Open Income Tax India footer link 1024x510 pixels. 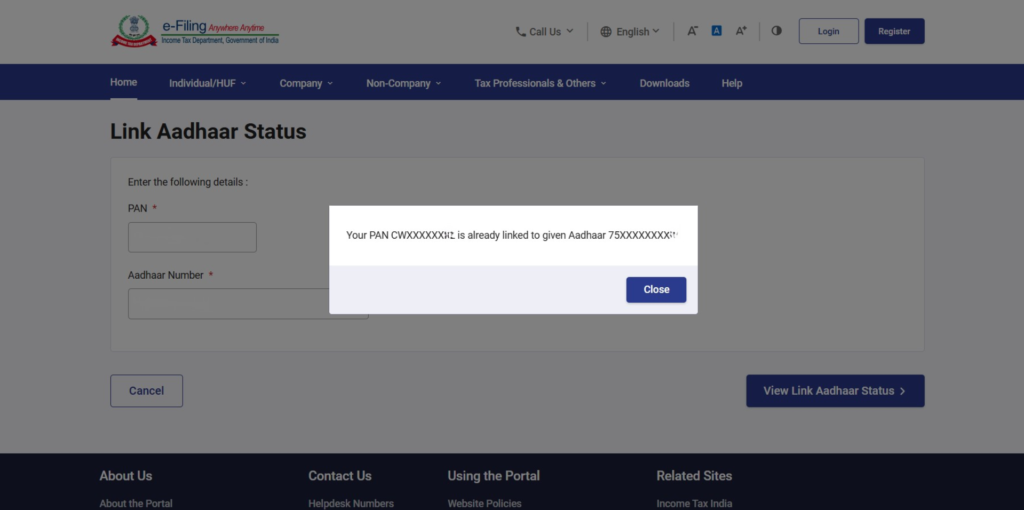pos(694,503)
